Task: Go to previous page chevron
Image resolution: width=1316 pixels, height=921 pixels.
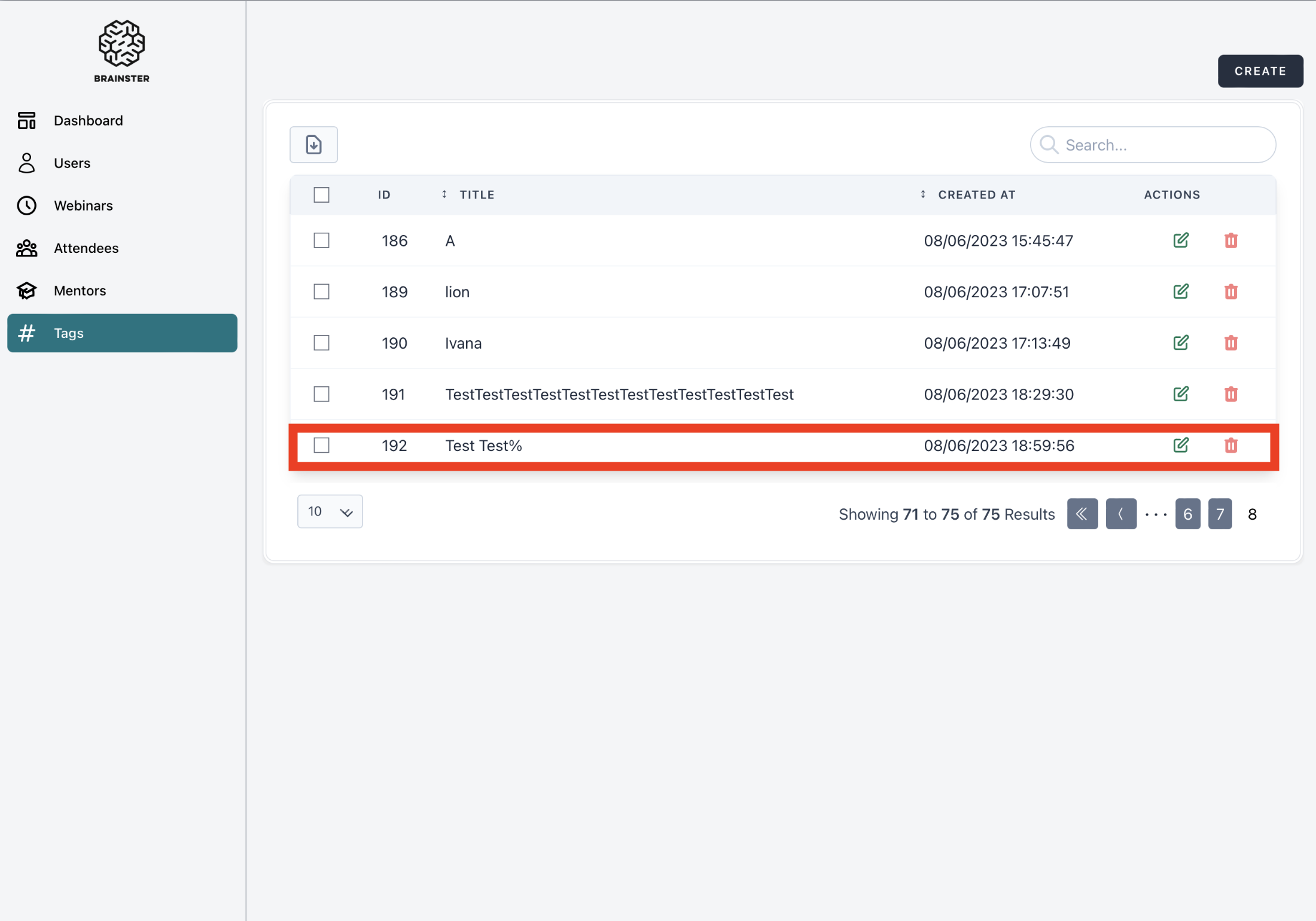Action: click(1121, 514)
